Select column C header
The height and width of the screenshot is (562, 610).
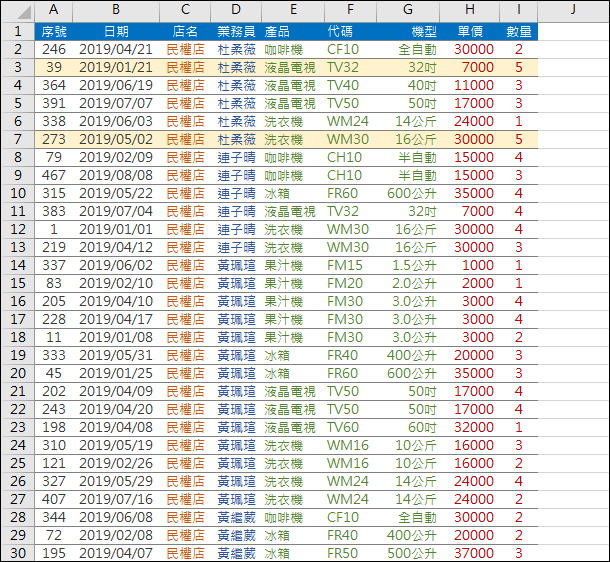click(185, 10)
